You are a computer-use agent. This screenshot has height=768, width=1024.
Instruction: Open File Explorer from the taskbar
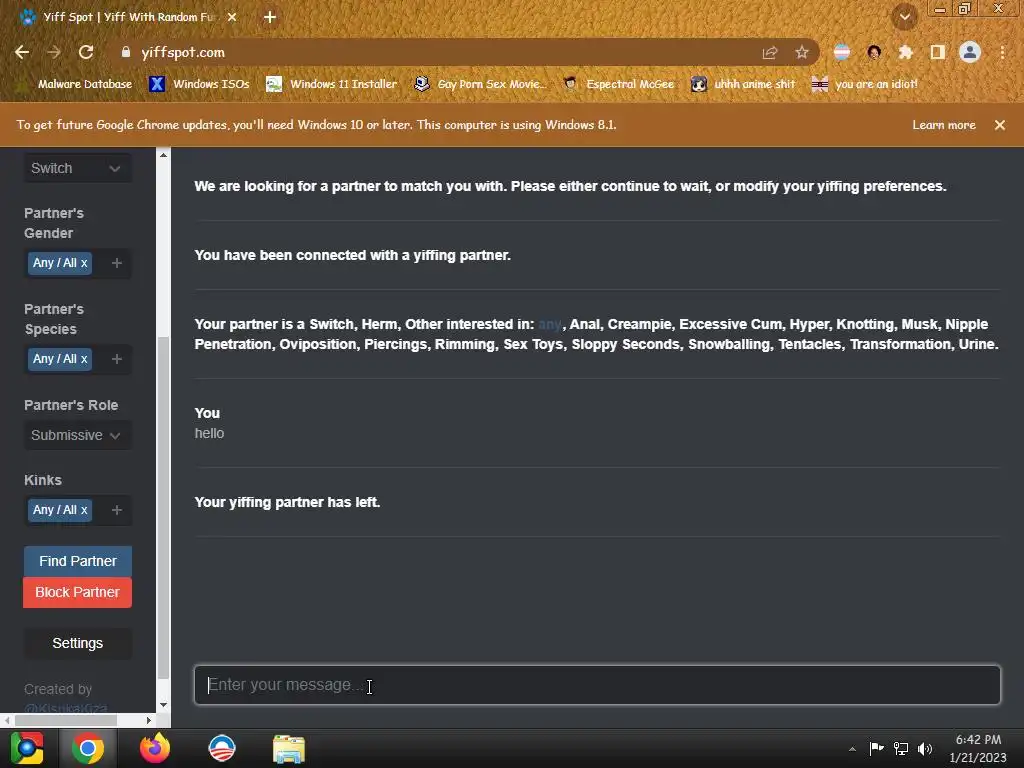pos(289,748)
